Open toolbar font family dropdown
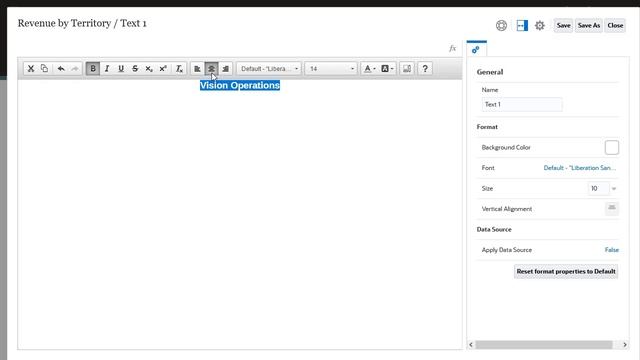 pyautogui.click(x=269, y=69)
